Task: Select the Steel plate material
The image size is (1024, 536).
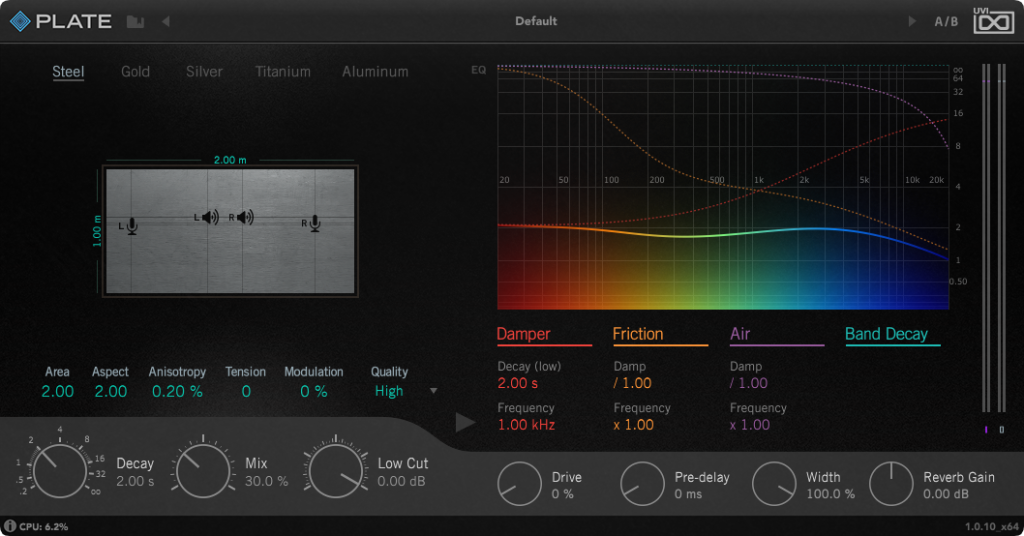Action: pyautogui.click(x=68, y=72)
